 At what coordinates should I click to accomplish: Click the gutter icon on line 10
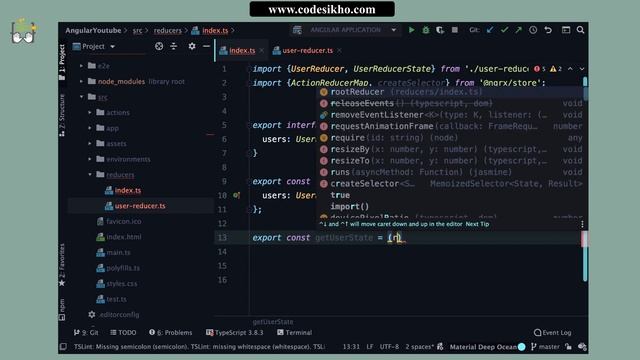click(x=236, y=195)
